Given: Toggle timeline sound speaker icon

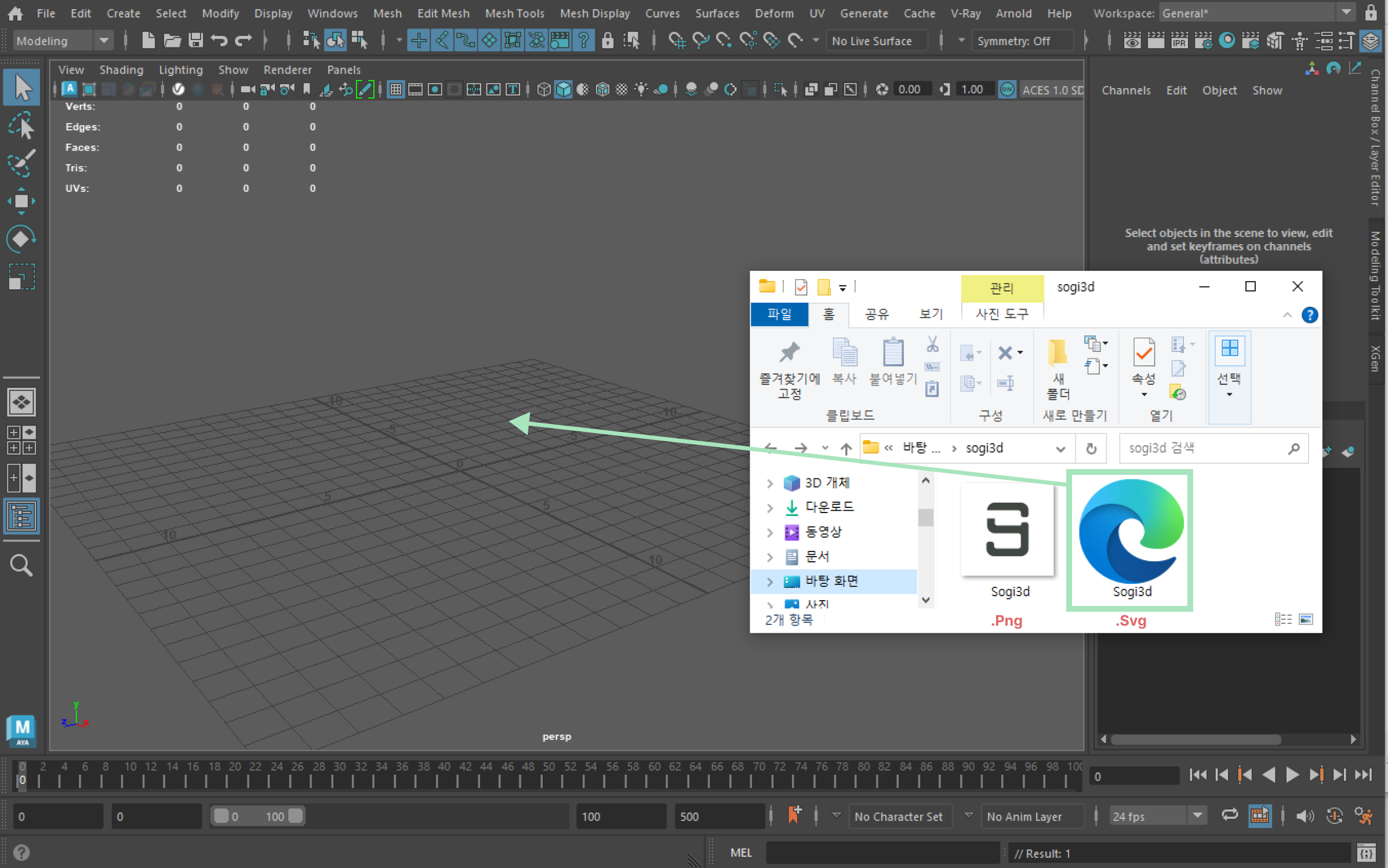Looking at the screenshot, I should [1305, 816].
